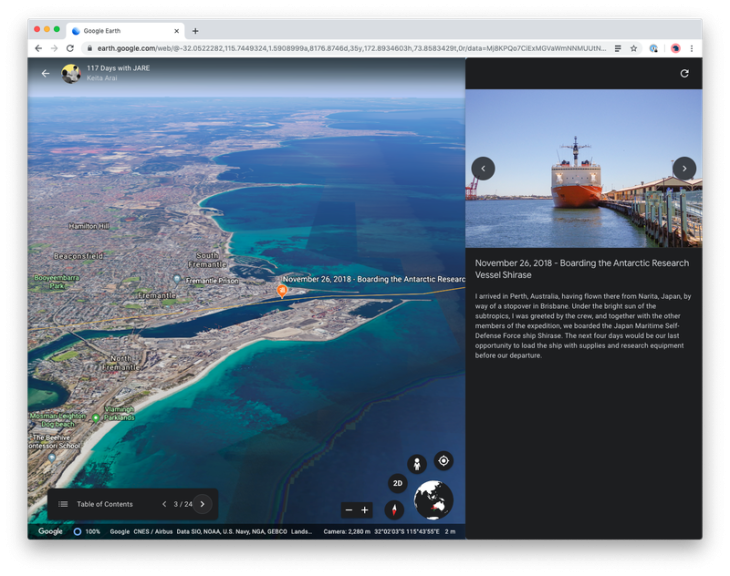Open the Chrome three-dot menu
The width and height of the screenshot is (730, 576).
point(692,48)
